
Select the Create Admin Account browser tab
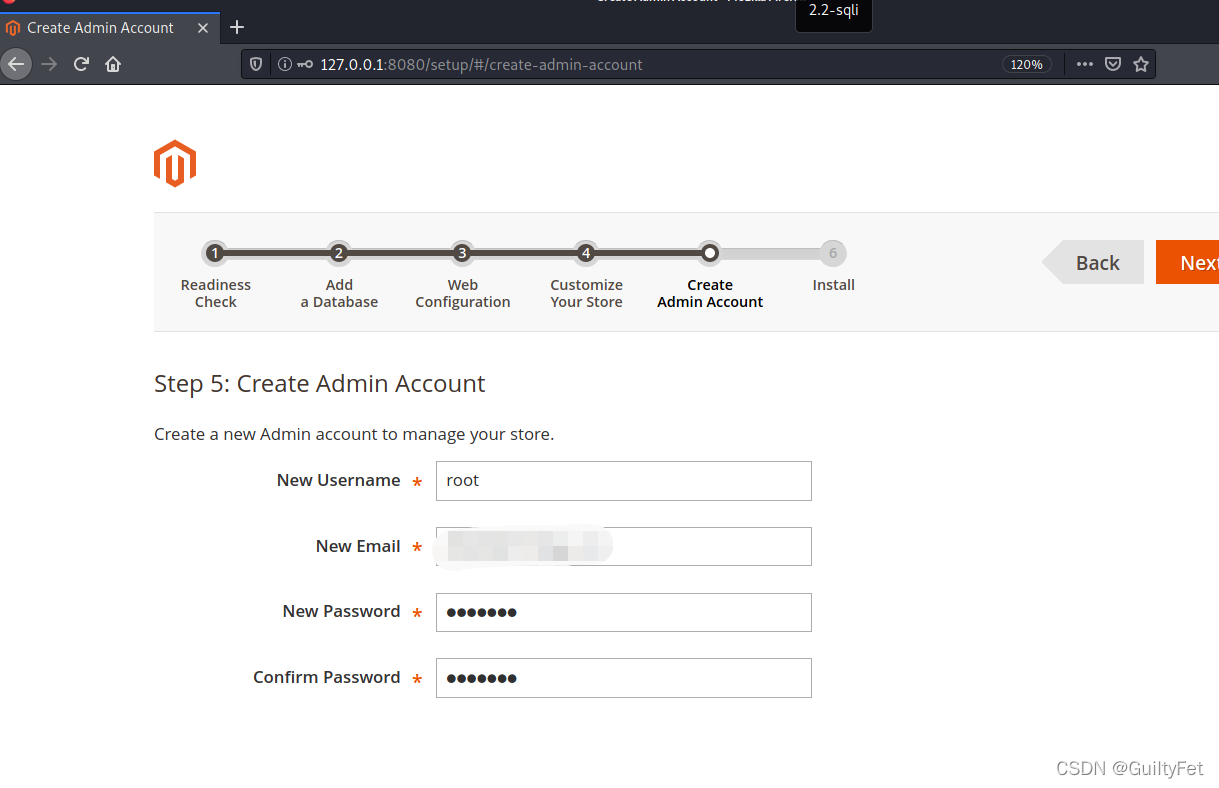100,27
